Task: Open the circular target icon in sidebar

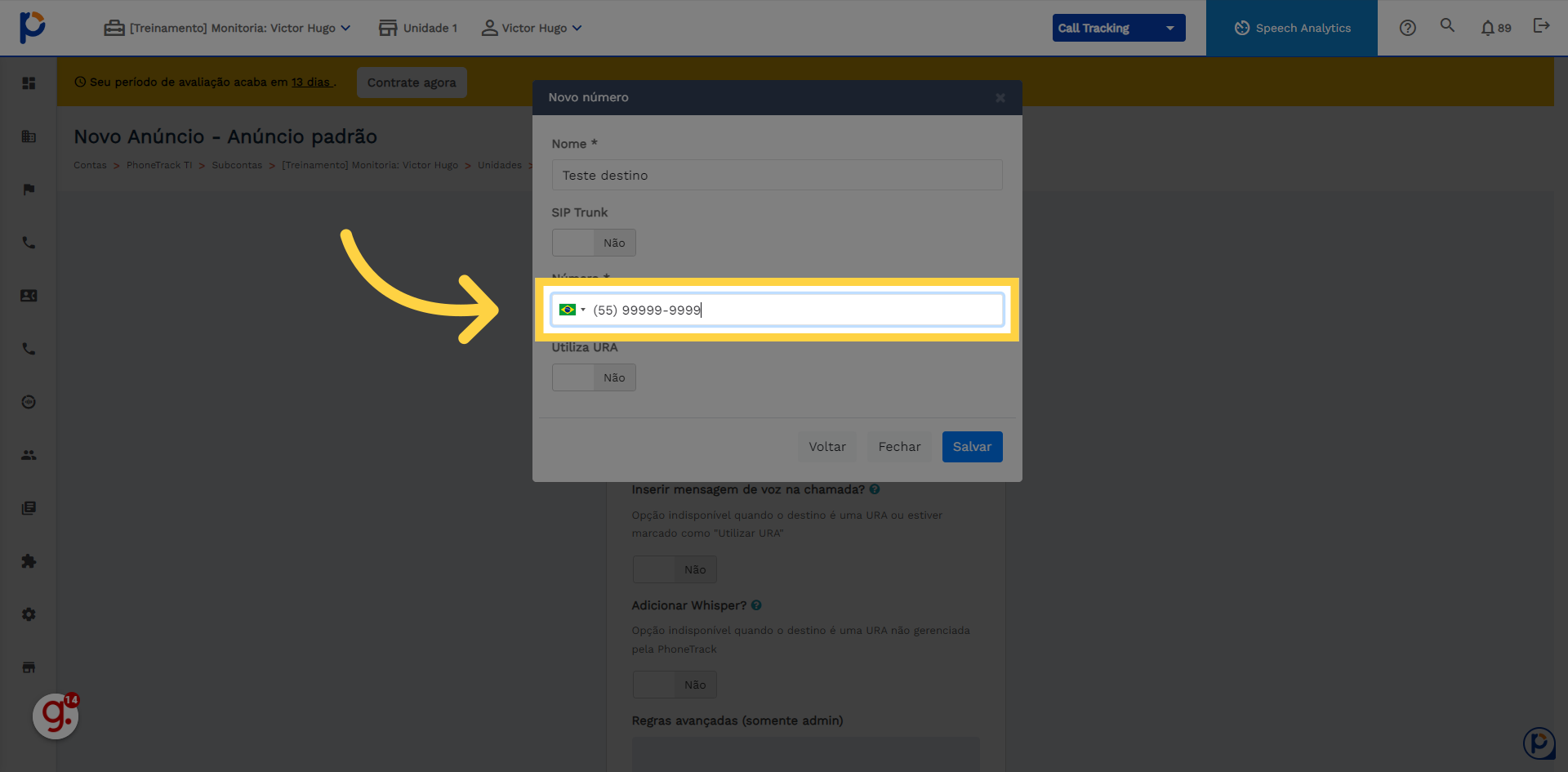Action: (x=29, y=402)
